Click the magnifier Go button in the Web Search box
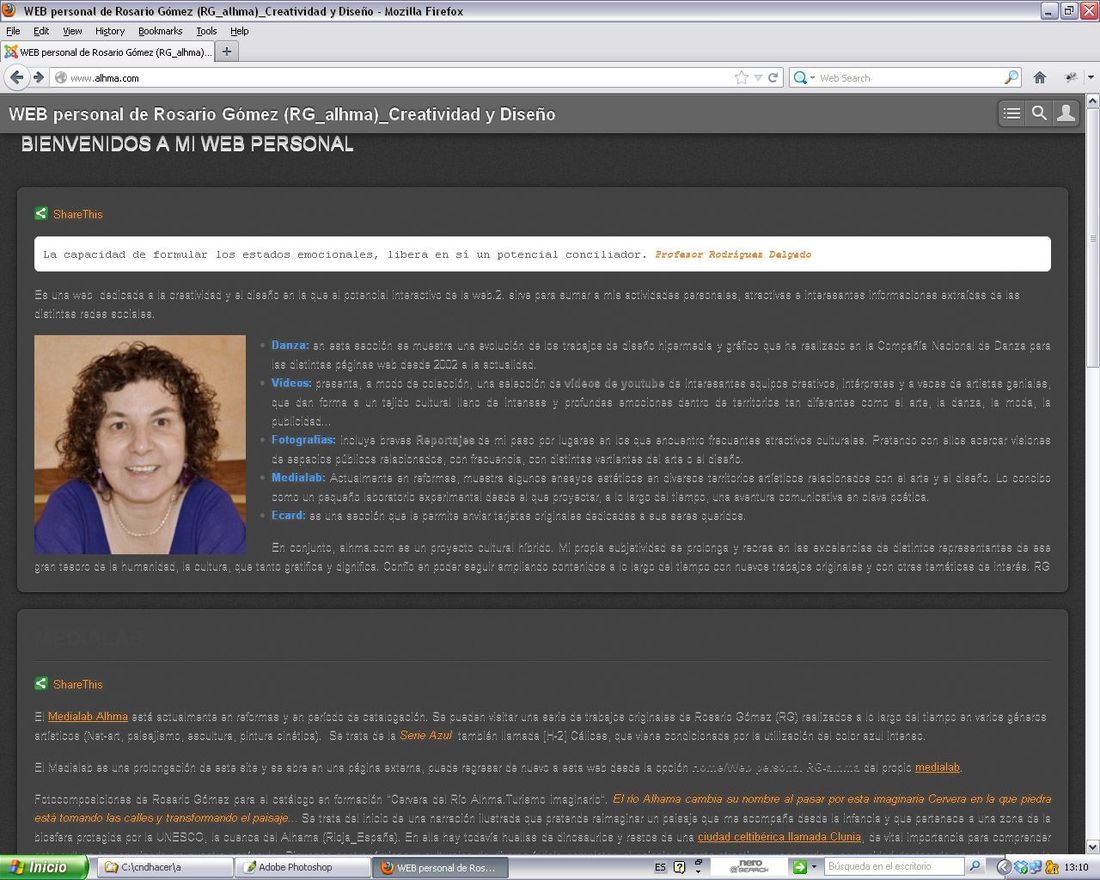The width and height of the screenshot is (1100, 880). pos(1011,78)
